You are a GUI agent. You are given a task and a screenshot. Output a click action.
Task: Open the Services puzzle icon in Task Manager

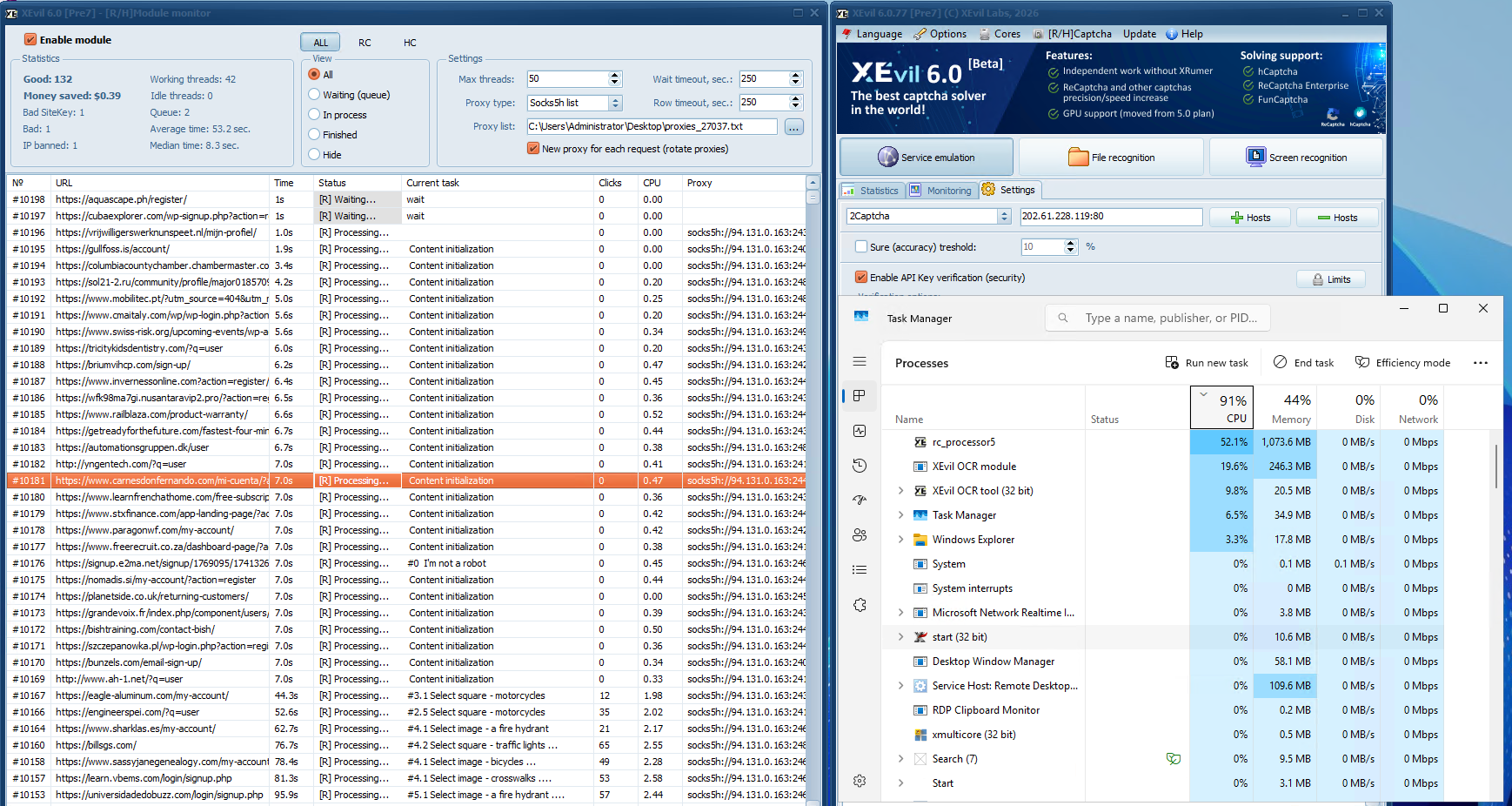860,605
